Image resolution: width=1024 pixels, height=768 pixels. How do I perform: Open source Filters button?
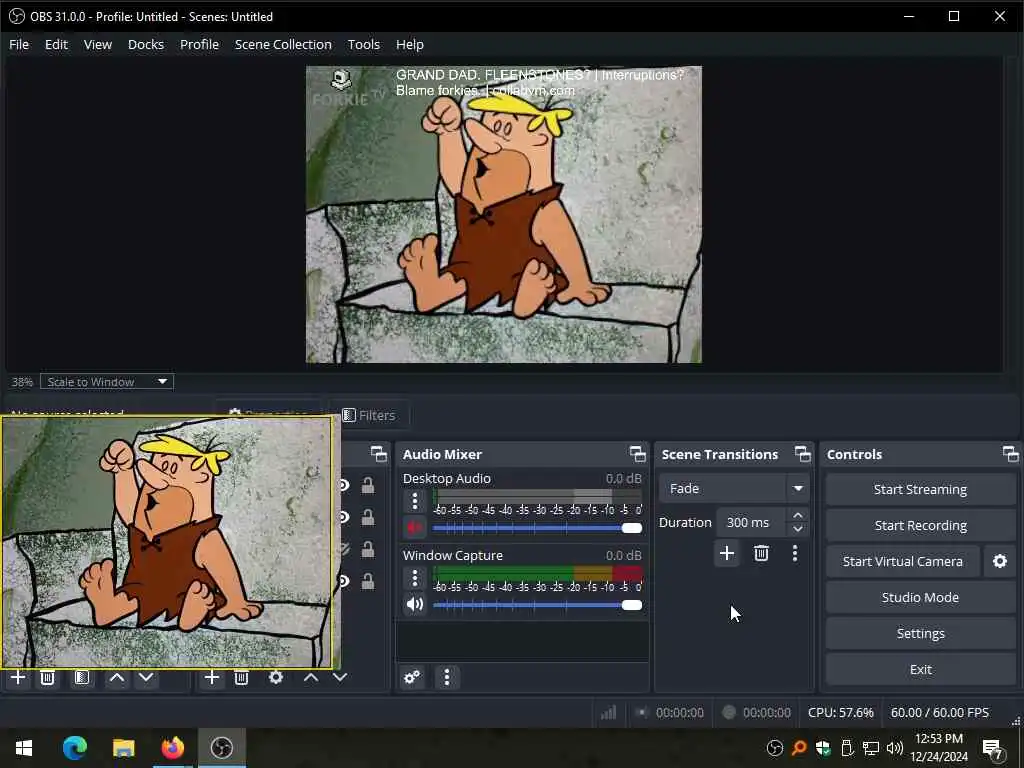pos(369,415)
